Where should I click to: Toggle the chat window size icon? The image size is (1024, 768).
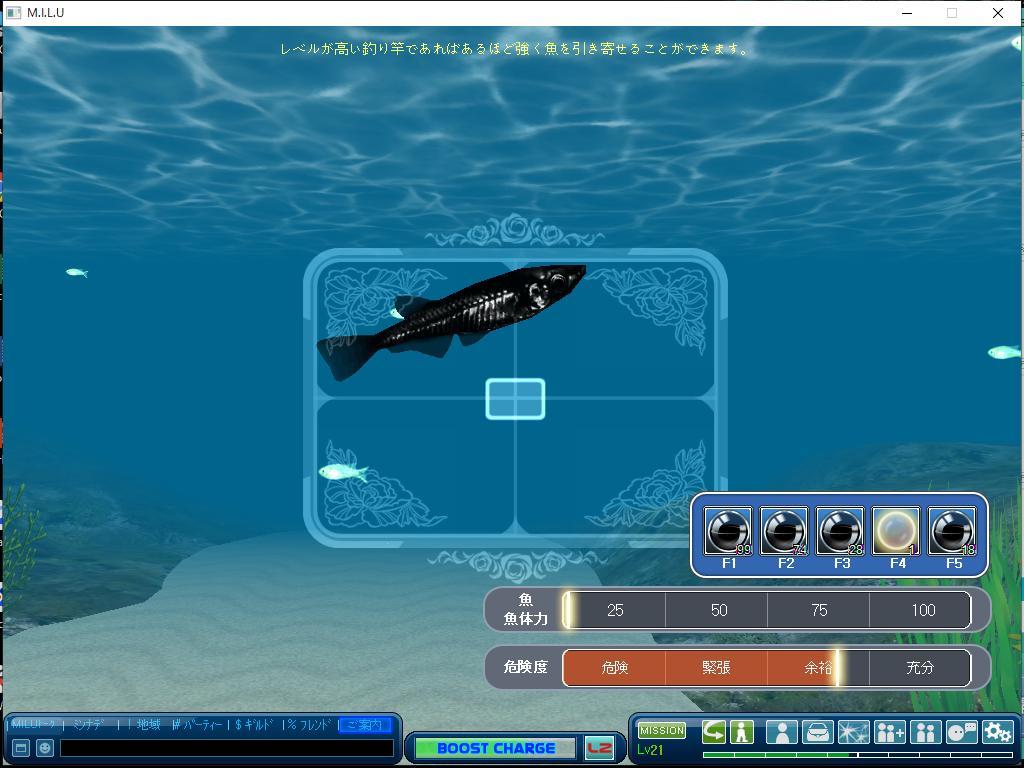tap(20, 748)
